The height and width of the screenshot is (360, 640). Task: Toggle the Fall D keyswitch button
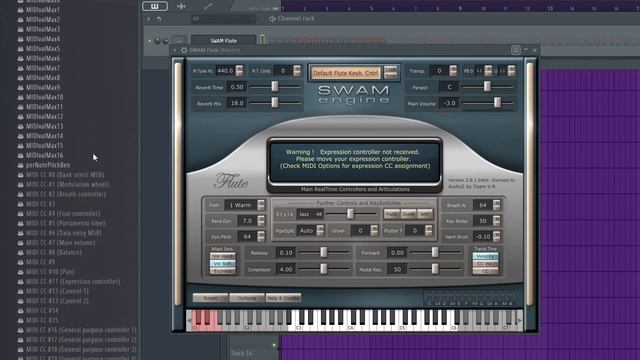[392, 214]
